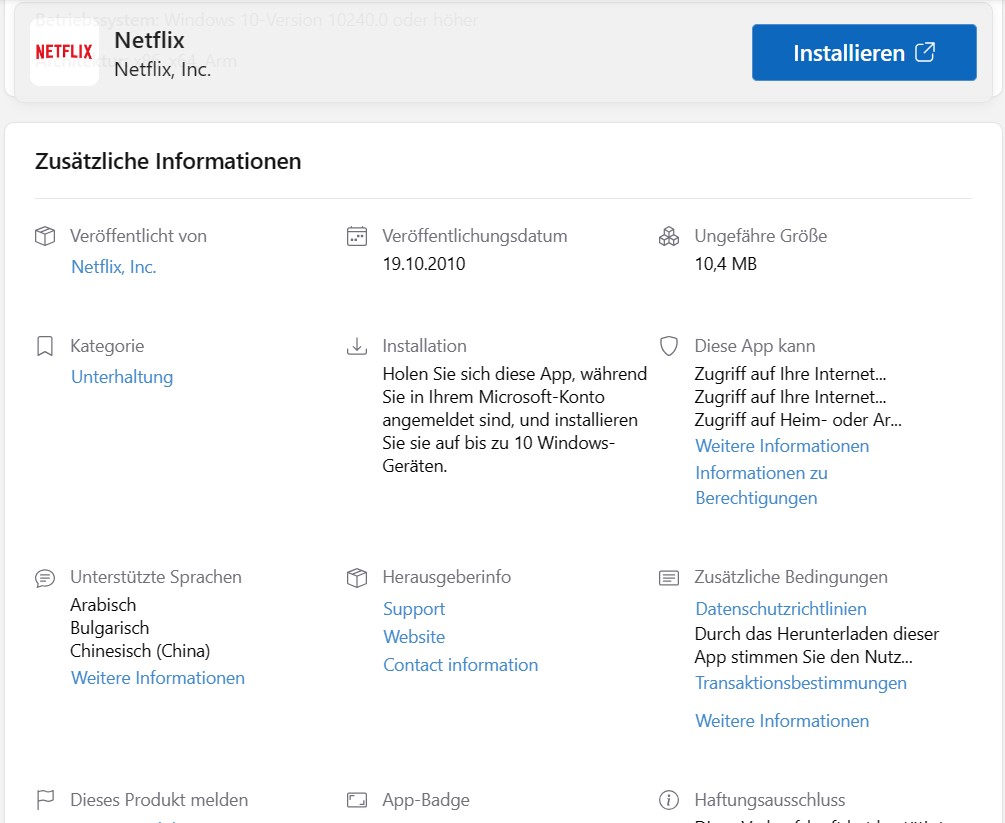Image resolution: width=1005 pixels, height=823 pixels.
Task: Click the size value 10,4 MB
Action: coord(726,264)
